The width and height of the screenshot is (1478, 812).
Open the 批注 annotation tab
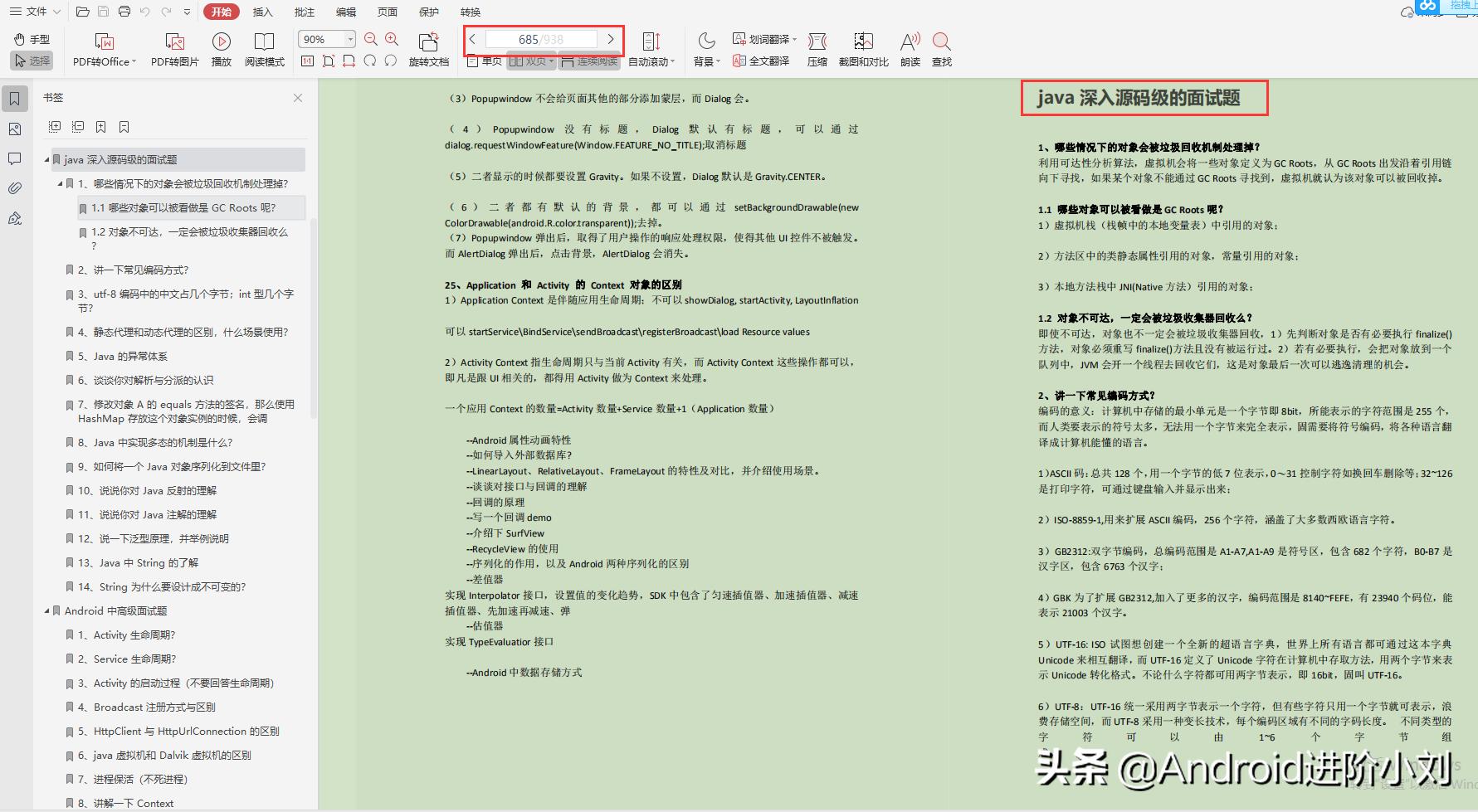(x=304, y=12)
